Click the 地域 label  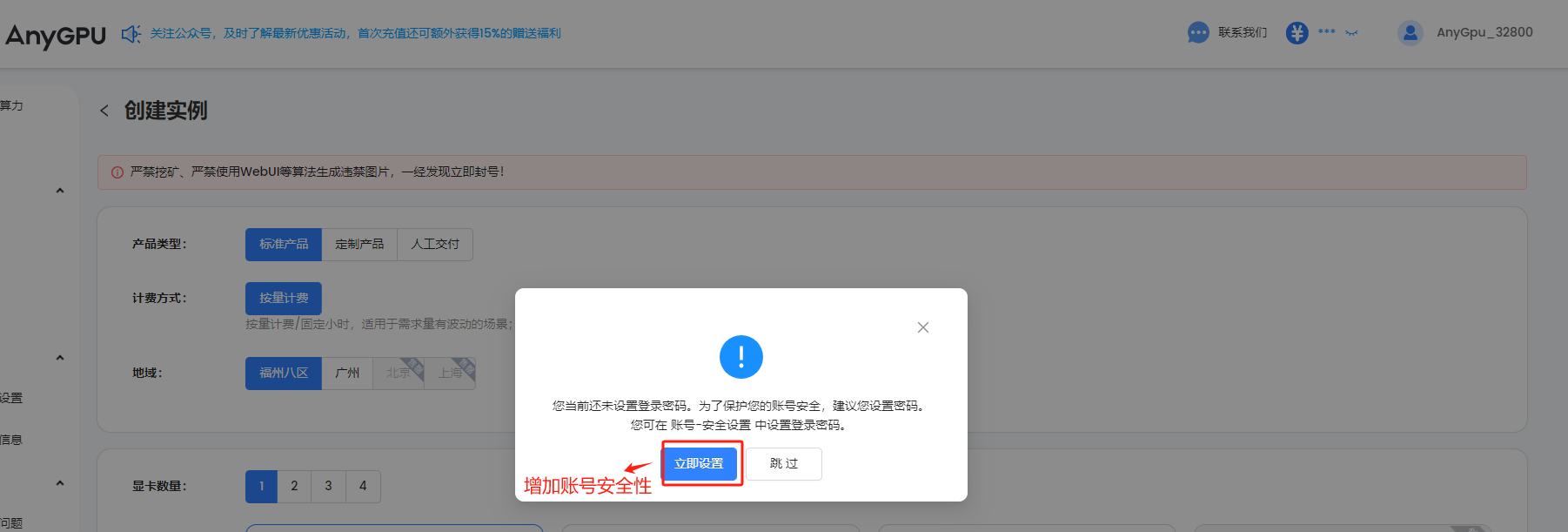(x=147, y=374)
